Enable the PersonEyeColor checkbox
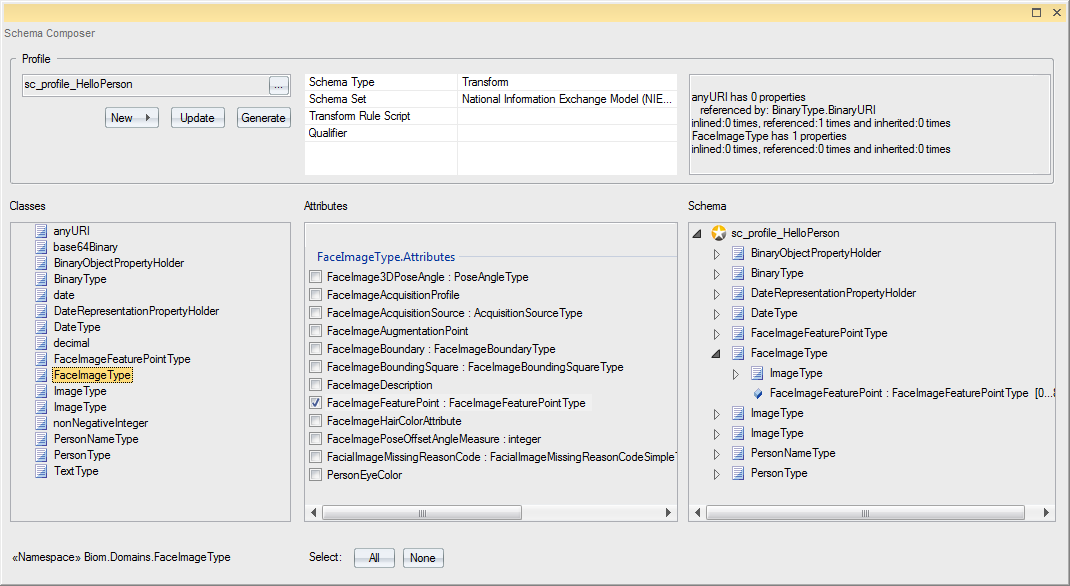 (x=316, y=475)
